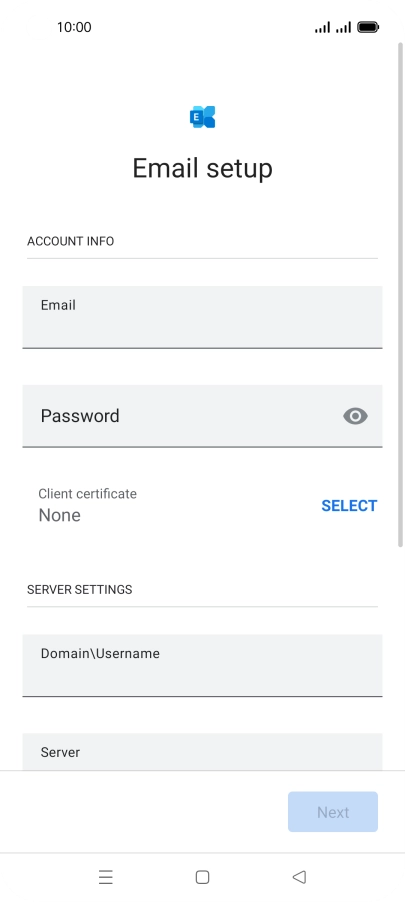Click the vertical scrollbar thumb
The width and height of the screenshot is (405, 902).
click(x=401, y=295)
